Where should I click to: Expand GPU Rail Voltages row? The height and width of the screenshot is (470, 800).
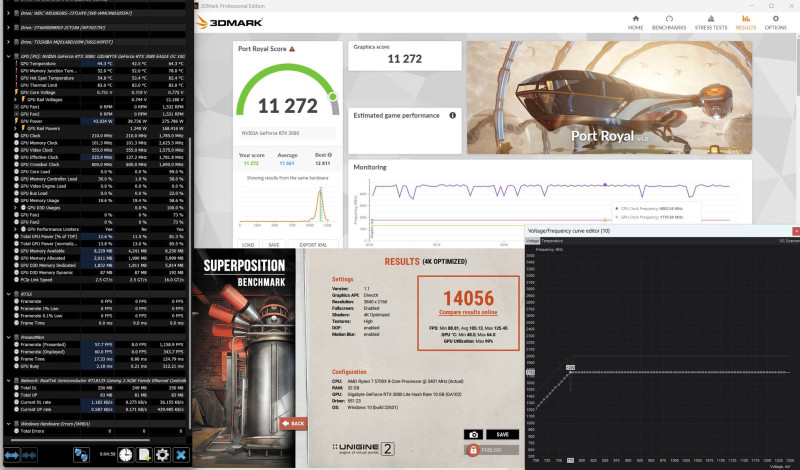pos(17,100)
